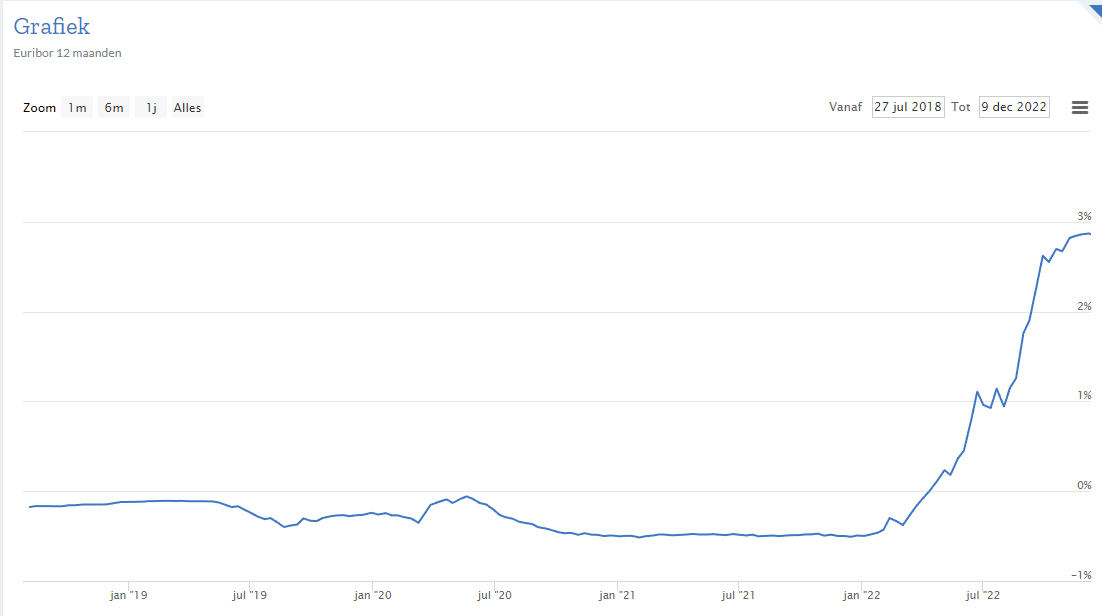The image size is (1102, 616).
Task: Set zoom range to 6m
Action: (x=114, y=108)
